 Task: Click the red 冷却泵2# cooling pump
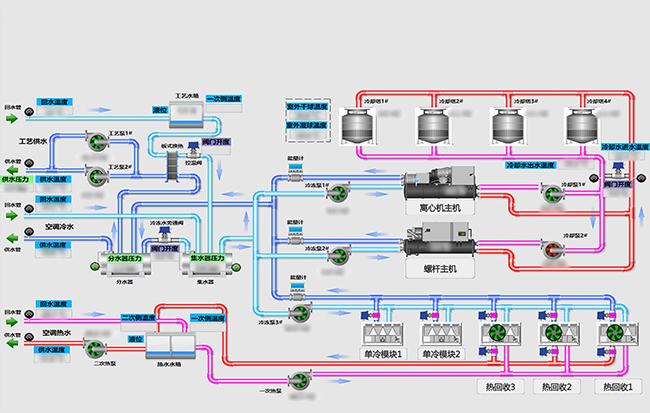(x=551, y=246)
